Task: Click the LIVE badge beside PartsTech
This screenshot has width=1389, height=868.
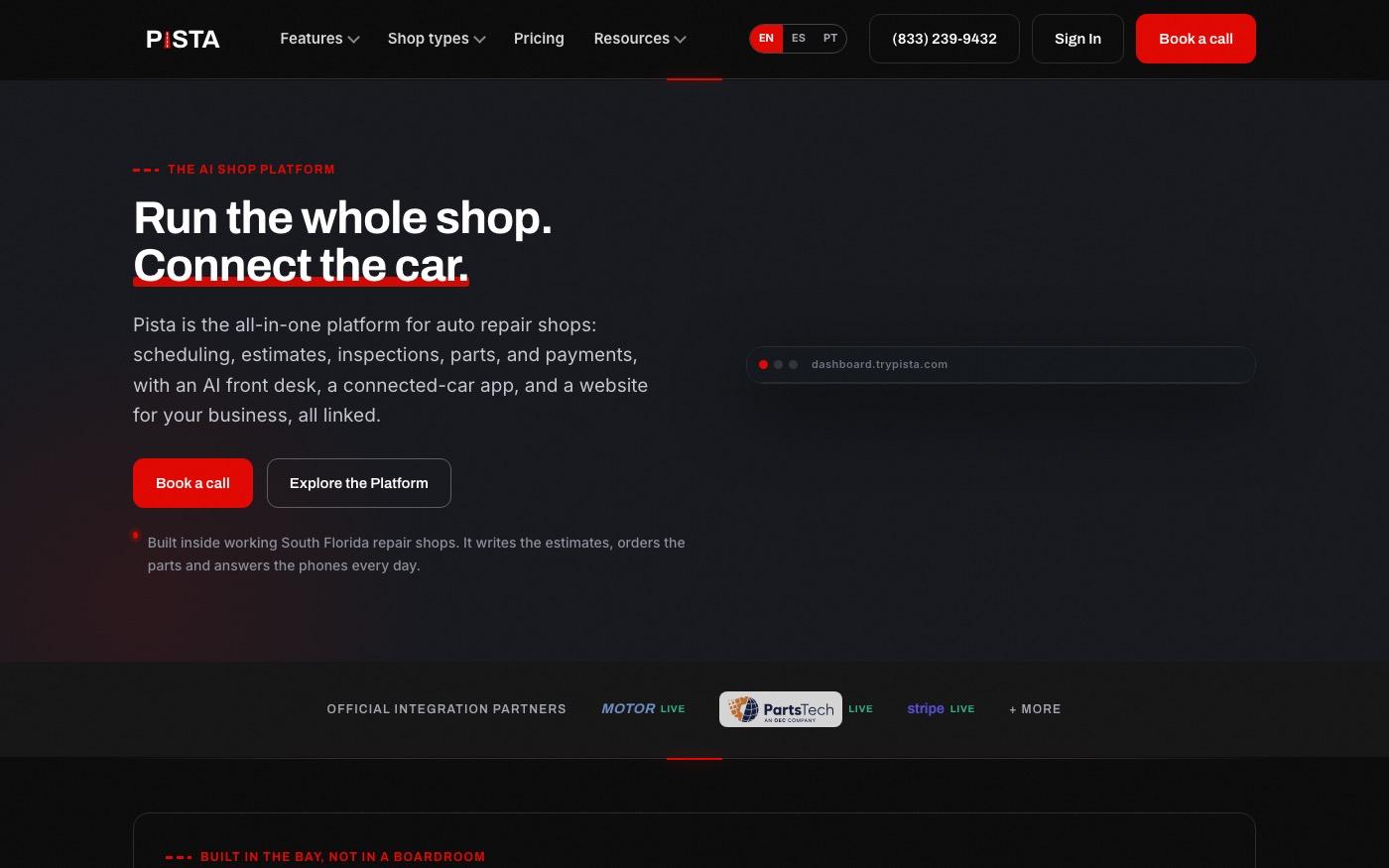Action: point(861,709)
